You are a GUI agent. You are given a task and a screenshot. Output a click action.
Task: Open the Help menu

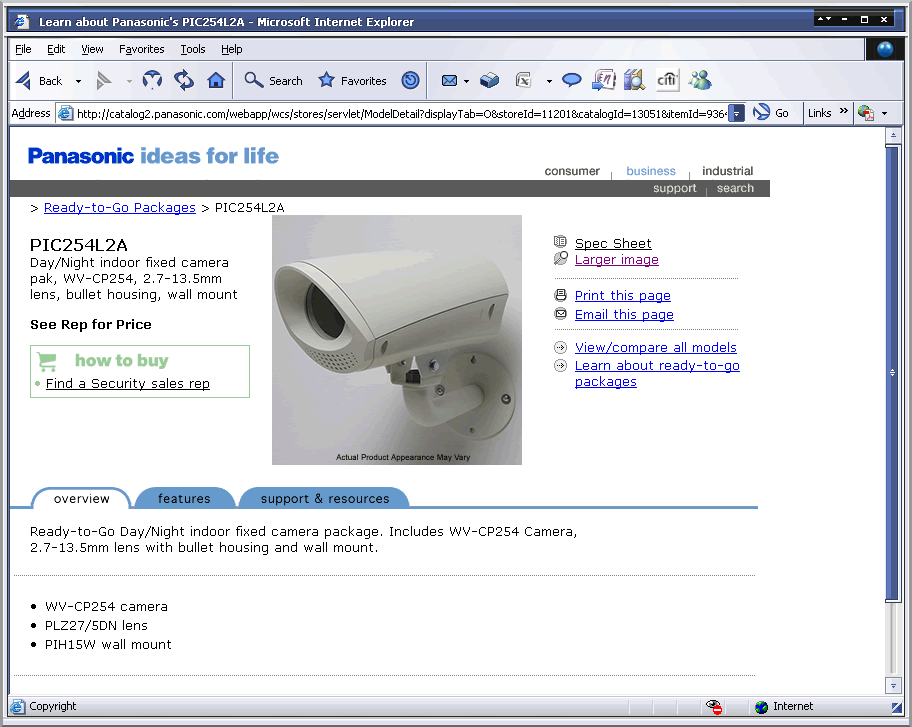231,49
